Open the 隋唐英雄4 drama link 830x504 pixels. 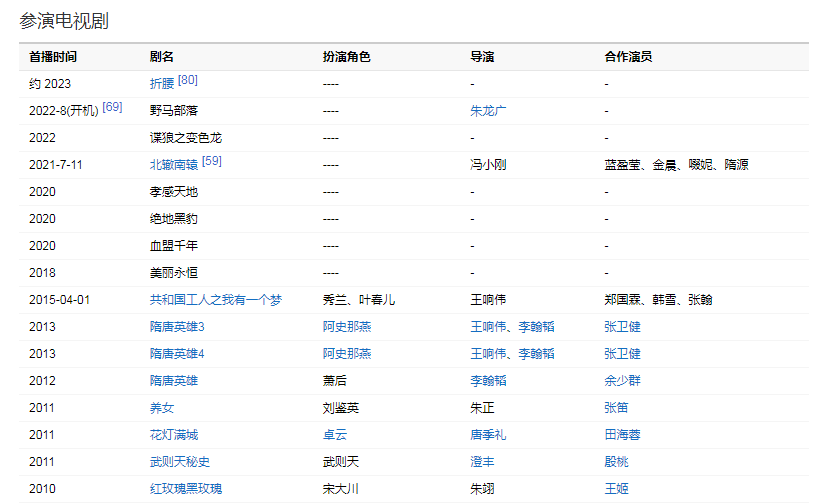point(177,354)
